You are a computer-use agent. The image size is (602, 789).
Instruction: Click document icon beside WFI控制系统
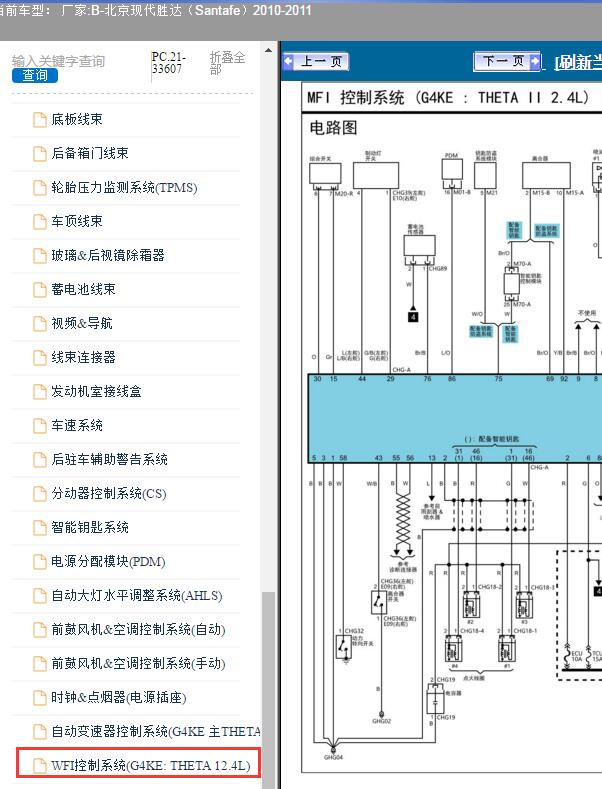pos(40,766)
